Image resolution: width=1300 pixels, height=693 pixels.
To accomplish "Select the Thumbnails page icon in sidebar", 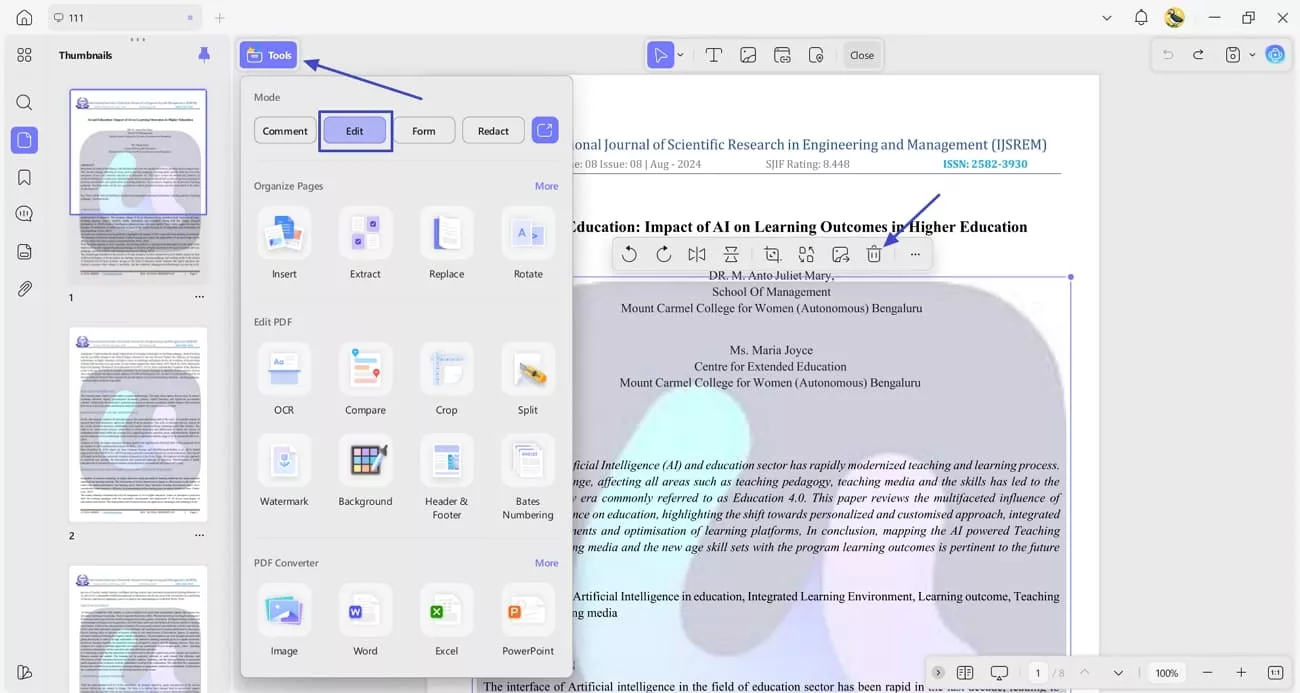I will (24, 140).
